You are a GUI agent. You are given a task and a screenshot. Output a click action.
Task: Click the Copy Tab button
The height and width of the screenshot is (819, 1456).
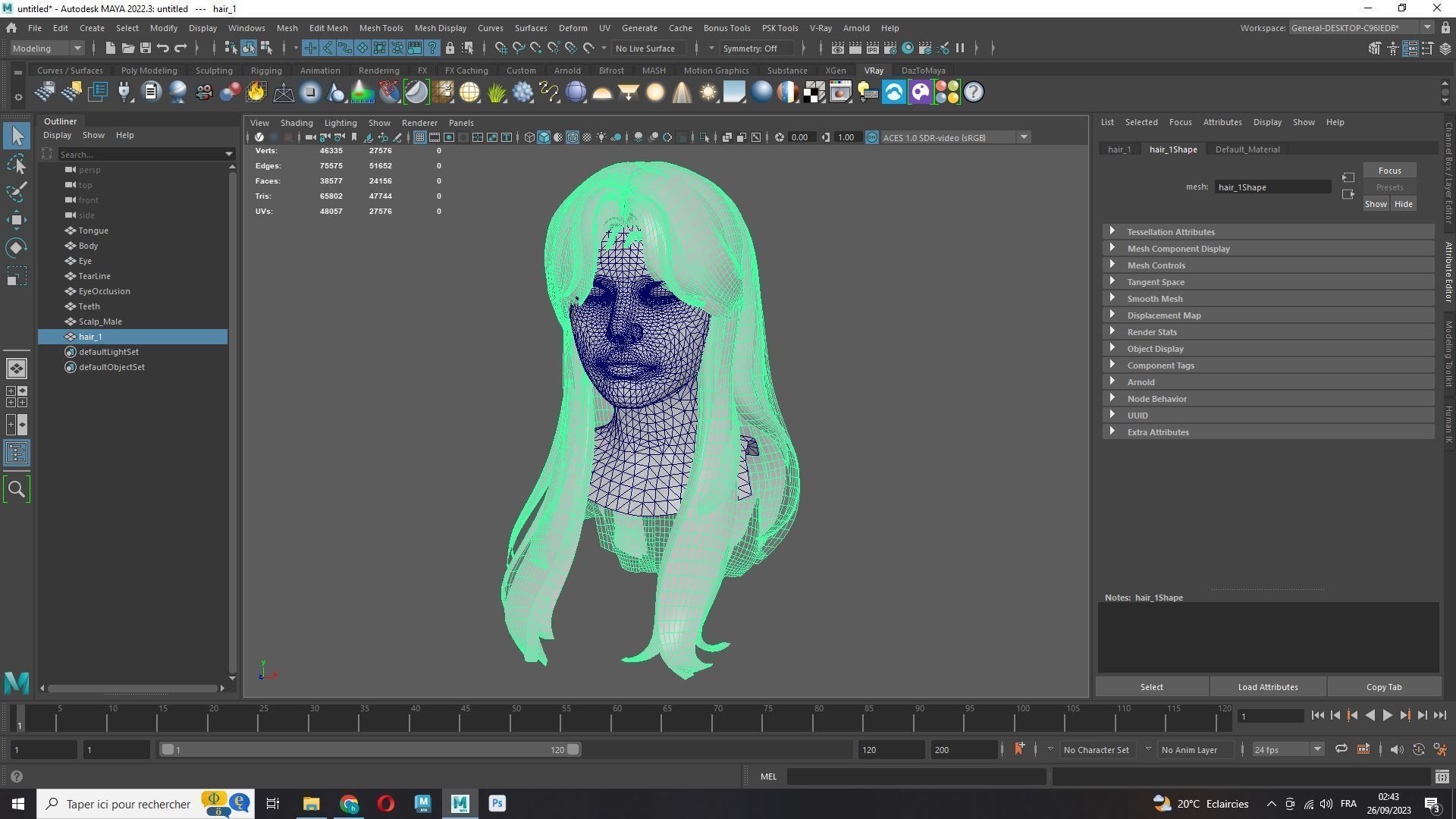point(1383,687)
